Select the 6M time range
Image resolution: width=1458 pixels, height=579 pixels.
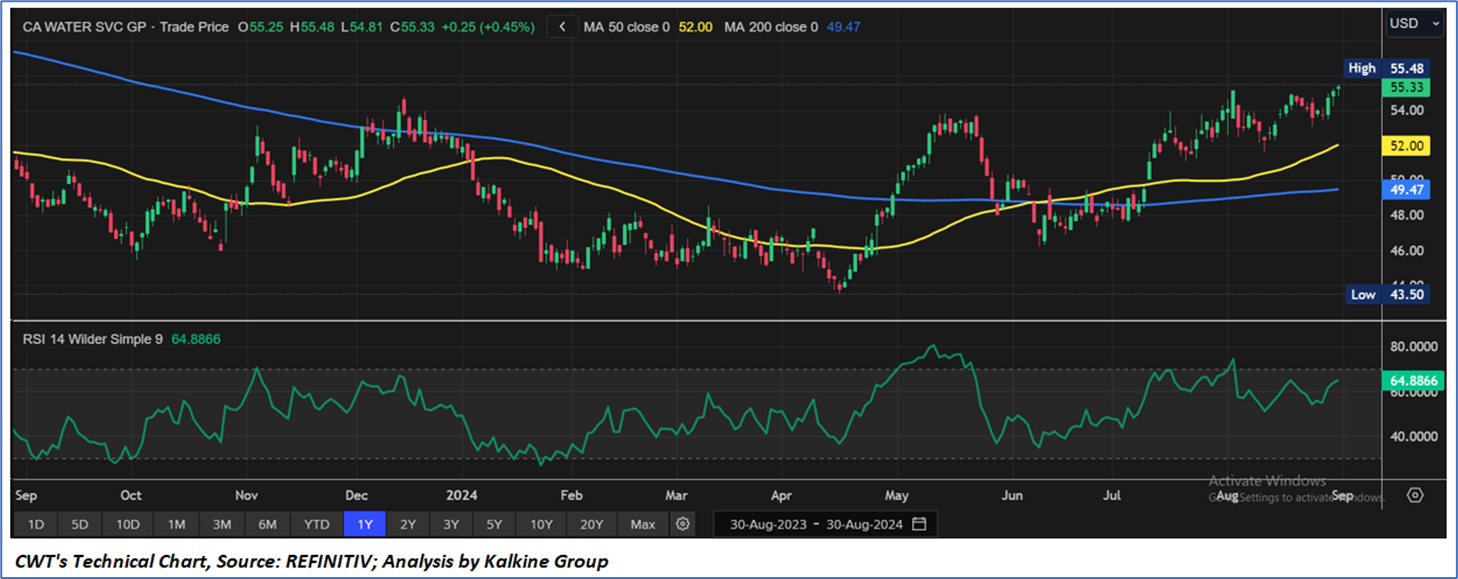click(x=268, y=524)
